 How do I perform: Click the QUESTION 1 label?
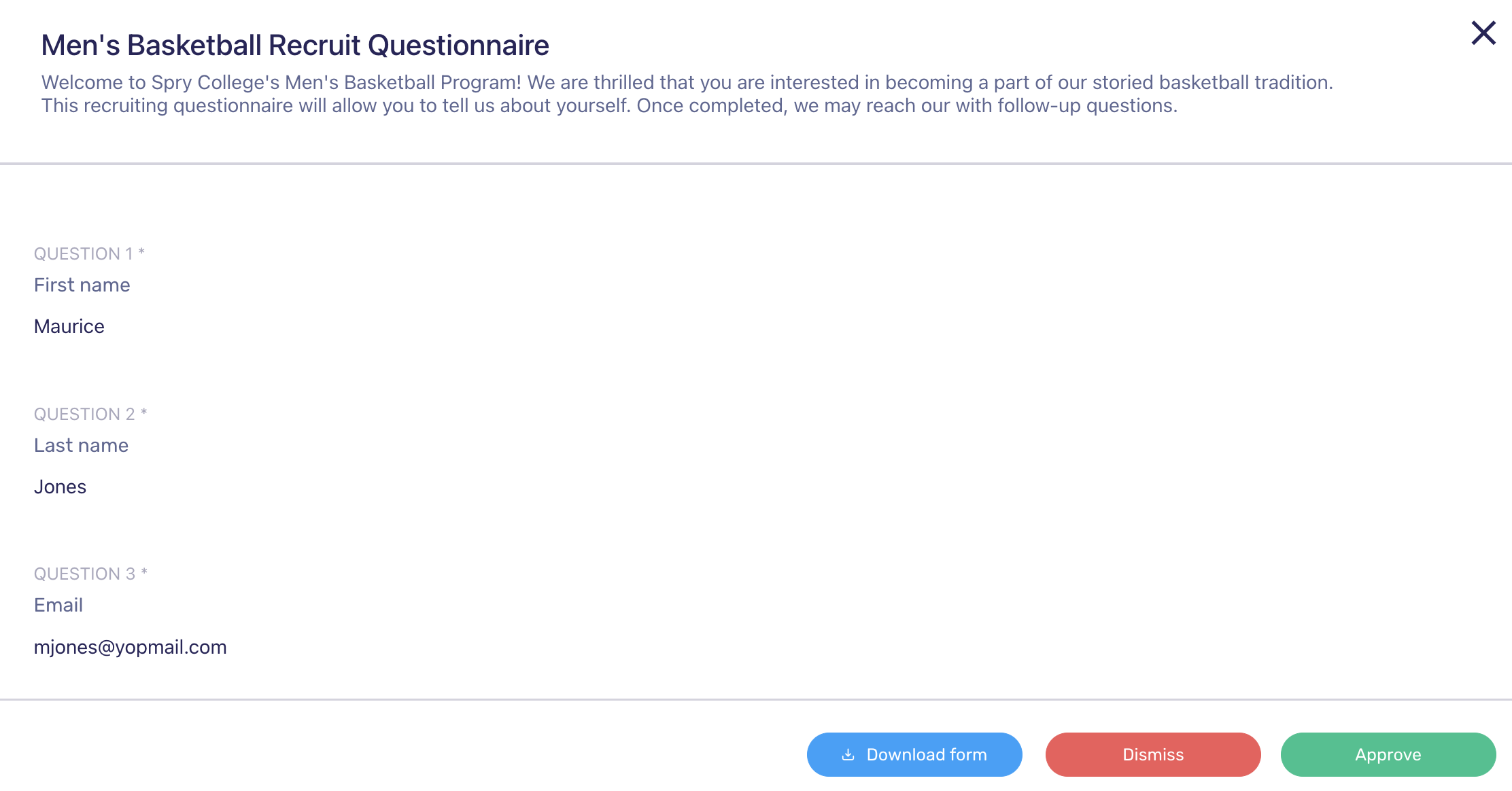click(84, 253)
